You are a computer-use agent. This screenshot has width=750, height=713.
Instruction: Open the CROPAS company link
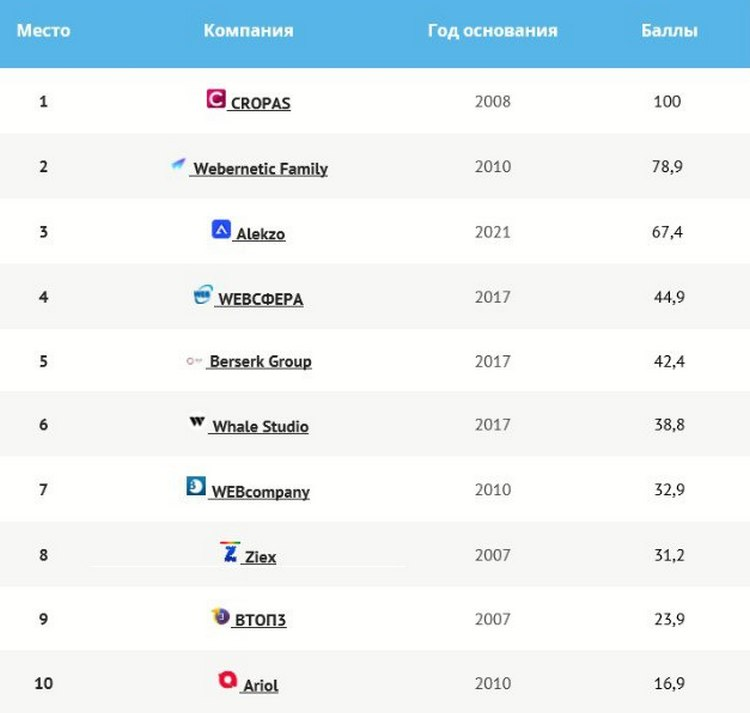[x=260, y=103]
